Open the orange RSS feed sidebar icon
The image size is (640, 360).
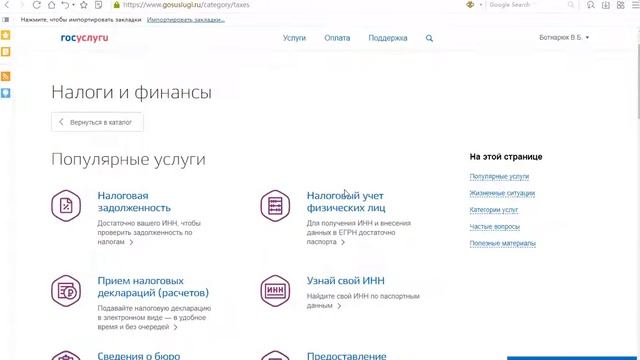(6, 76)
